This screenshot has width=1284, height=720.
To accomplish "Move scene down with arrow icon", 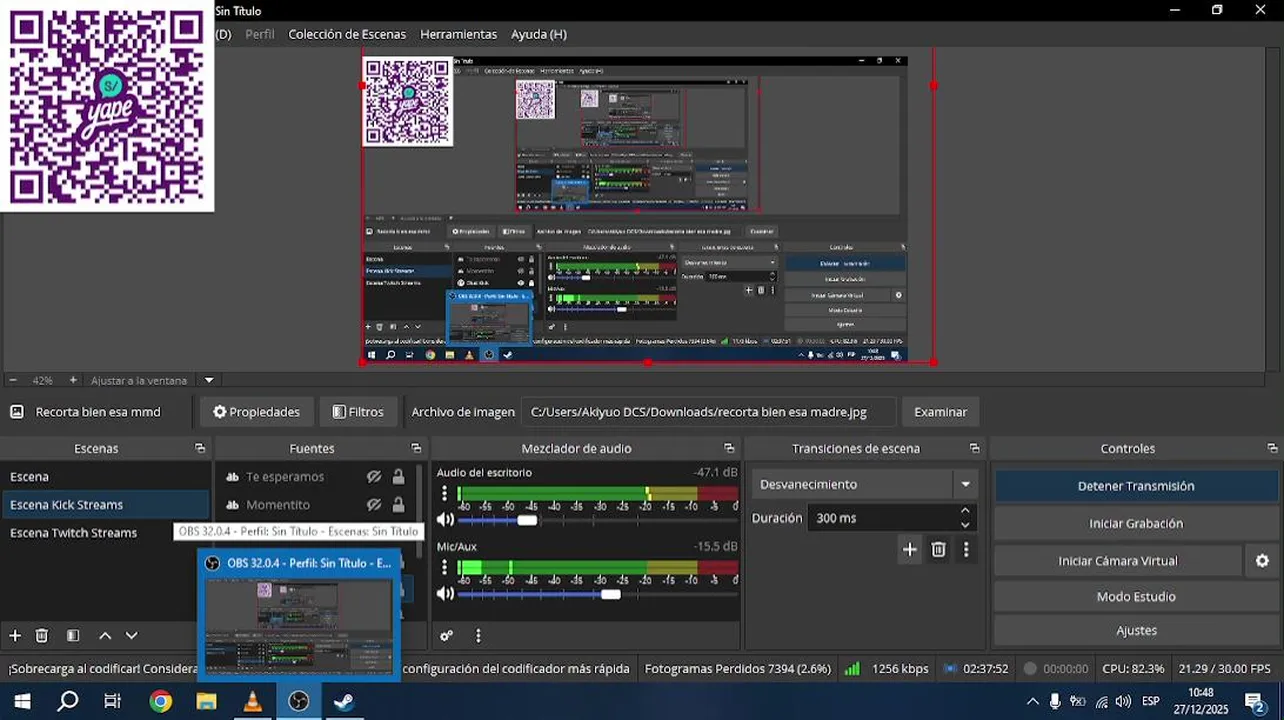I will coord(131,635).
